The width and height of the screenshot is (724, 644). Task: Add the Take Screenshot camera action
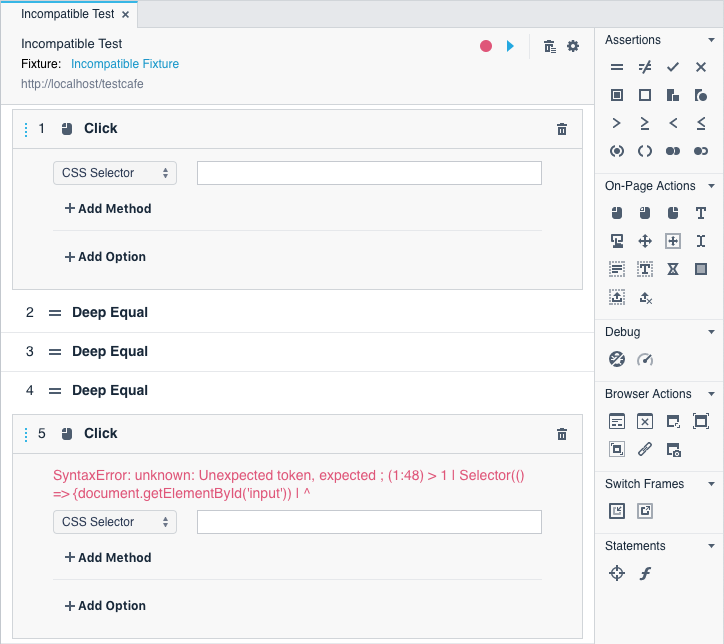(x=673, y=449)
